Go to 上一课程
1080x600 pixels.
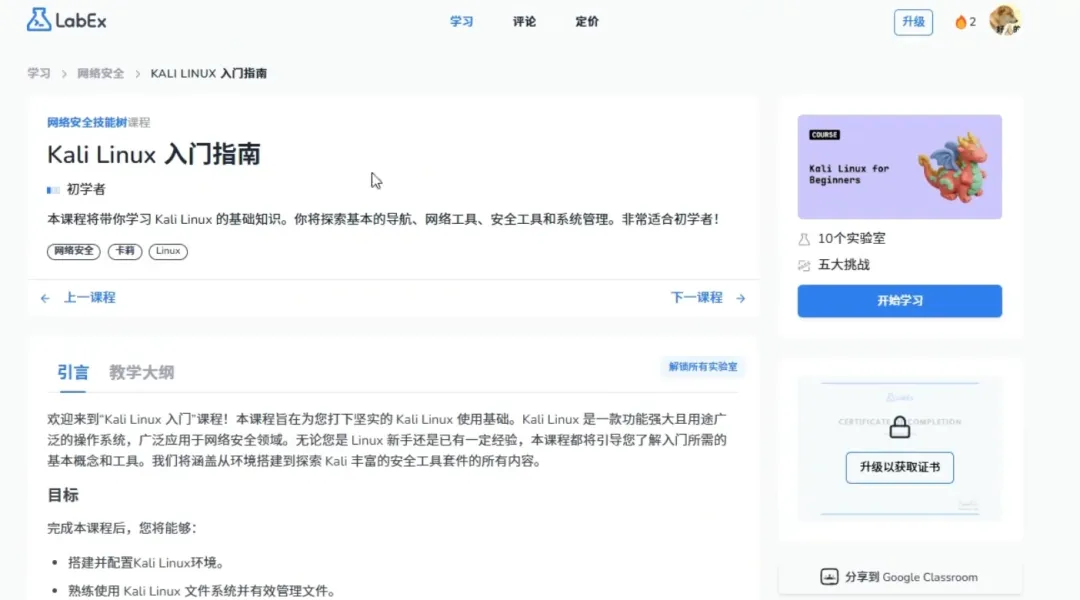click(x=90, y=298)
